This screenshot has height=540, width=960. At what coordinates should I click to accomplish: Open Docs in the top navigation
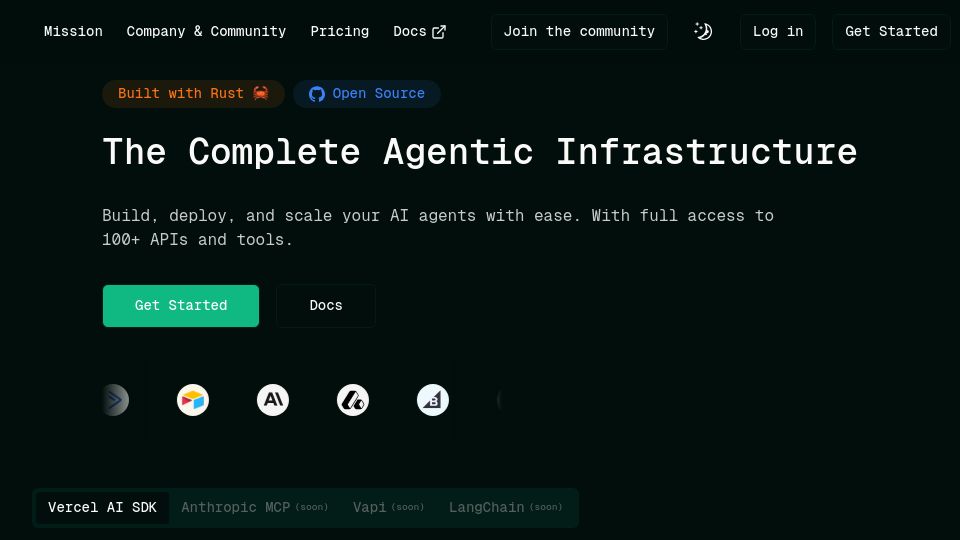419,31
